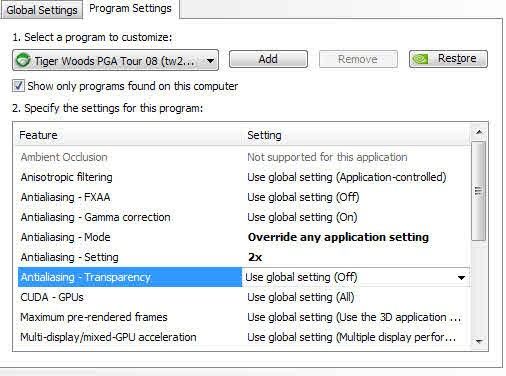This screenshot has width=506, height=376.
Task: Click the vertical scrollbar thumb of the feature list
Action: [x=479, y=191]
